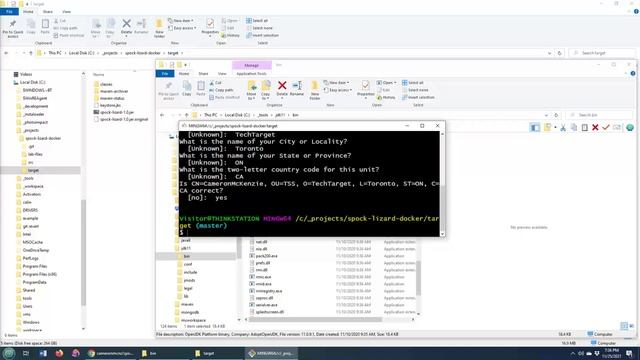The image size is (640, 360).
Task: Click New folder icon in bin window ribbon
Action: (315, 90)
